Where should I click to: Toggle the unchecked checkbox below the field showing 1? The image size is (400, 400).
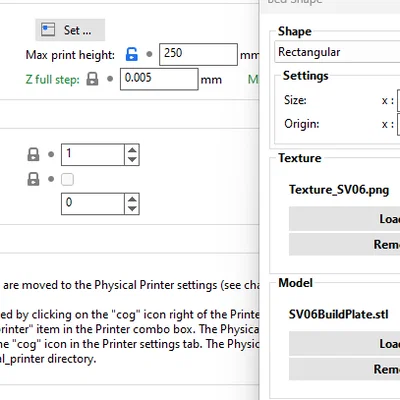pos(67,179)
